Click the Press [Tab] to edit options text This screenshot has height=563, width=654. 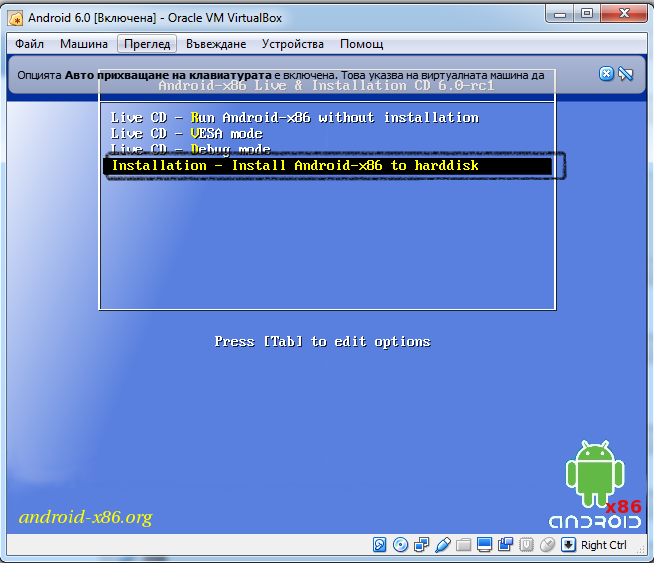(322, 342)
